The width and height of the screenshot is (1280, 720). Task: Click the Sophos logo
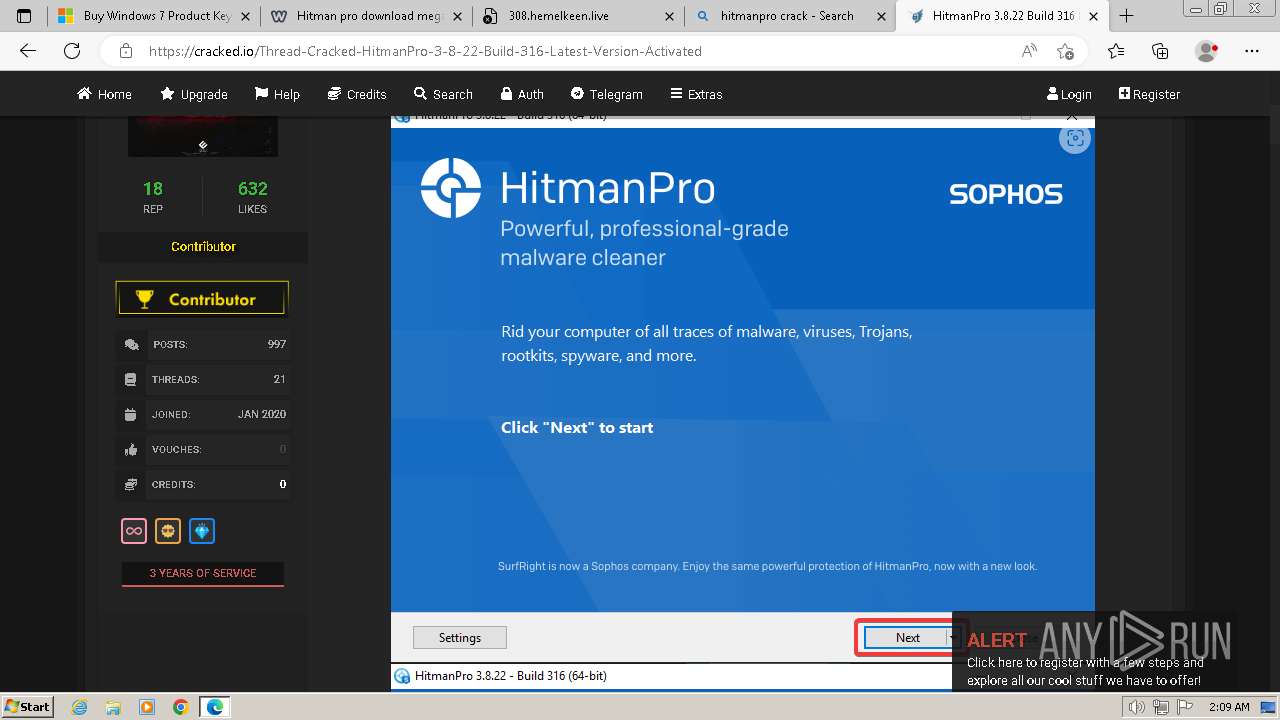(x=1006, y=193)
